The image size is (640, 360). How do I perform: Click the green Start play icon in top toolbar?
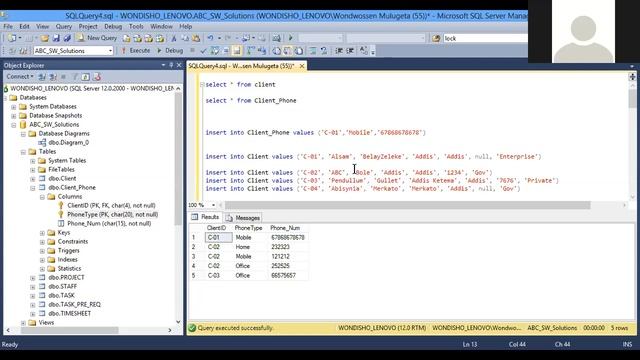coord(291,38)
